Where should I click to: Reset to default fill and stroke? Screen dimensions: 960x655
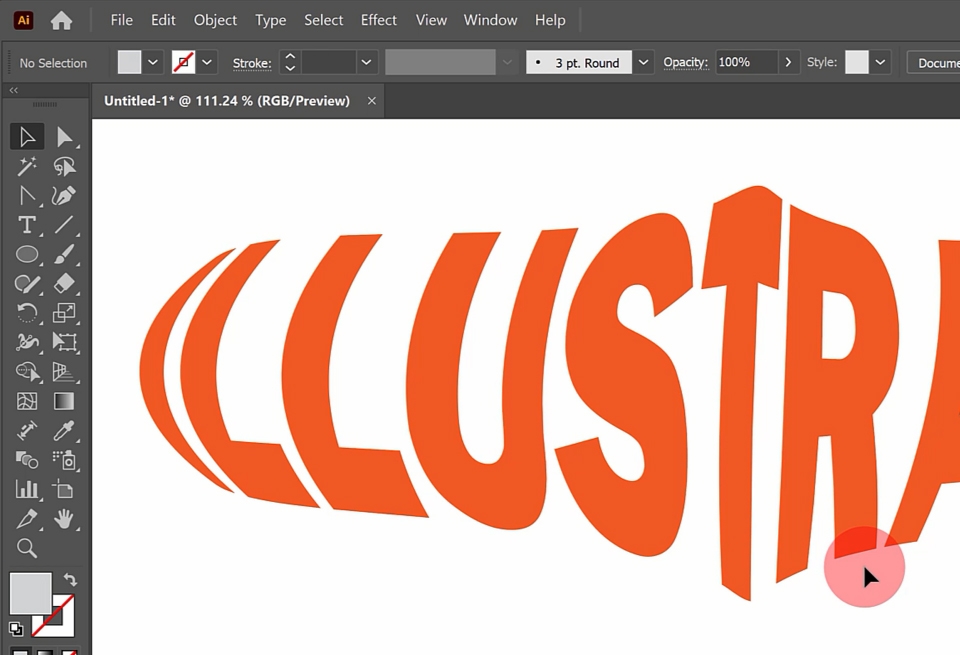(16, 628)
